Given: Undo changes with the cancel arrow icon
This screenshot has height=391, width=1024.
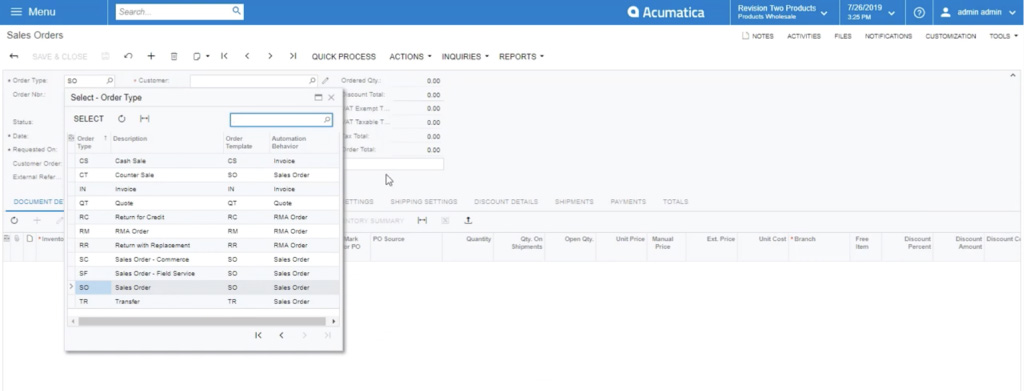Looking at the screenshot, I should click(128, 57).
